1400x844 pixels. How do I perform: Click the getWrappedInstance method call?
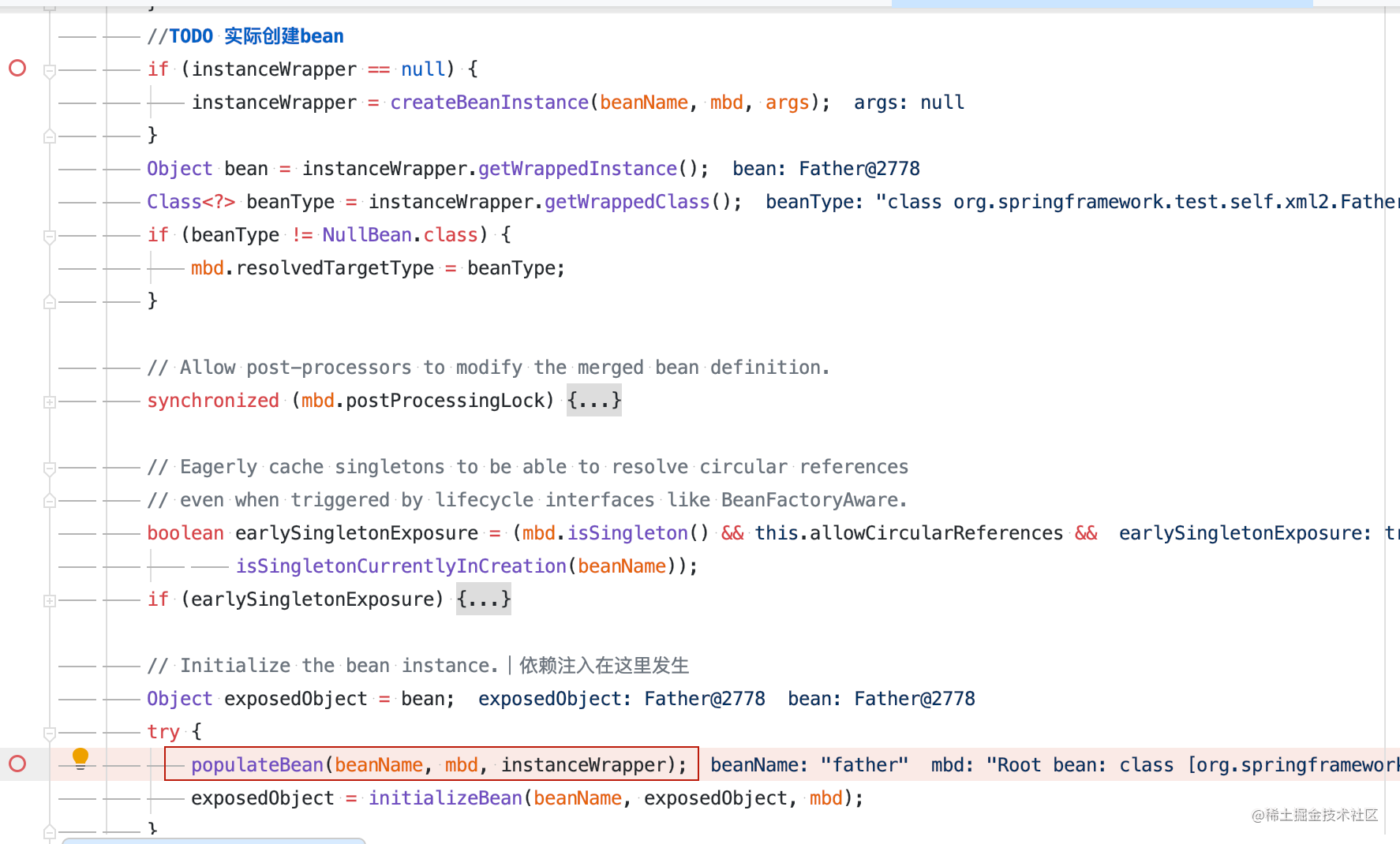tap(578, 169)
